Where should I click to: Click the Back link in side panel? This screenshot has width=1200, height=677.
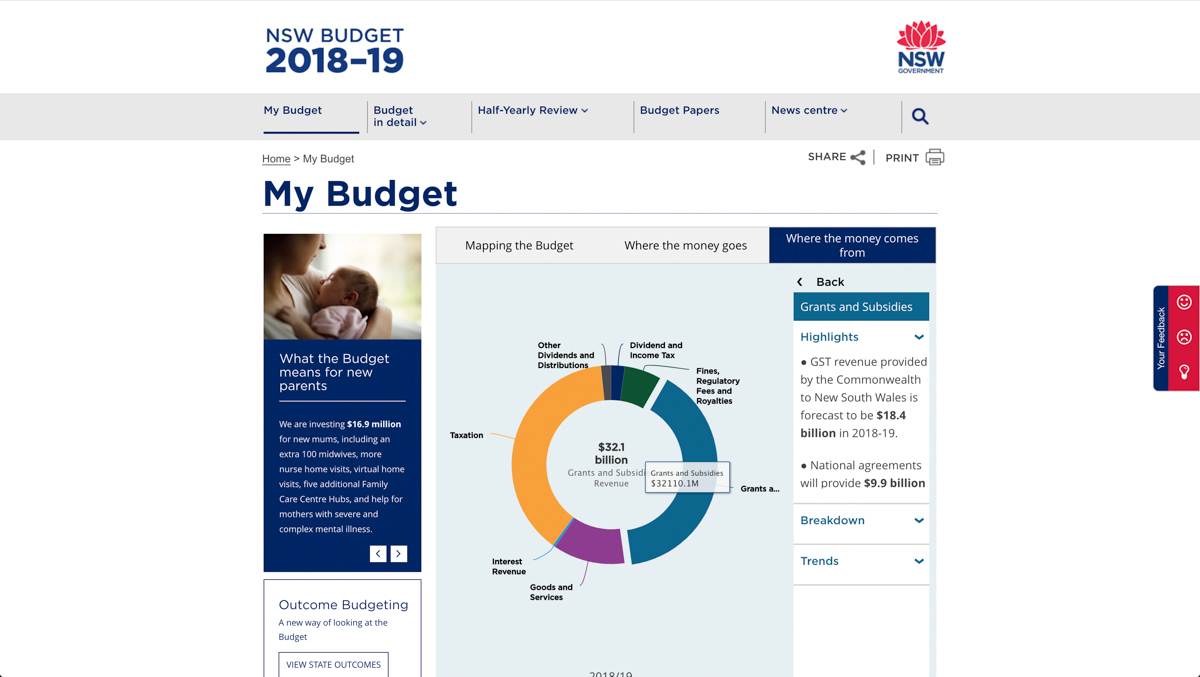(x=830, y=282)
